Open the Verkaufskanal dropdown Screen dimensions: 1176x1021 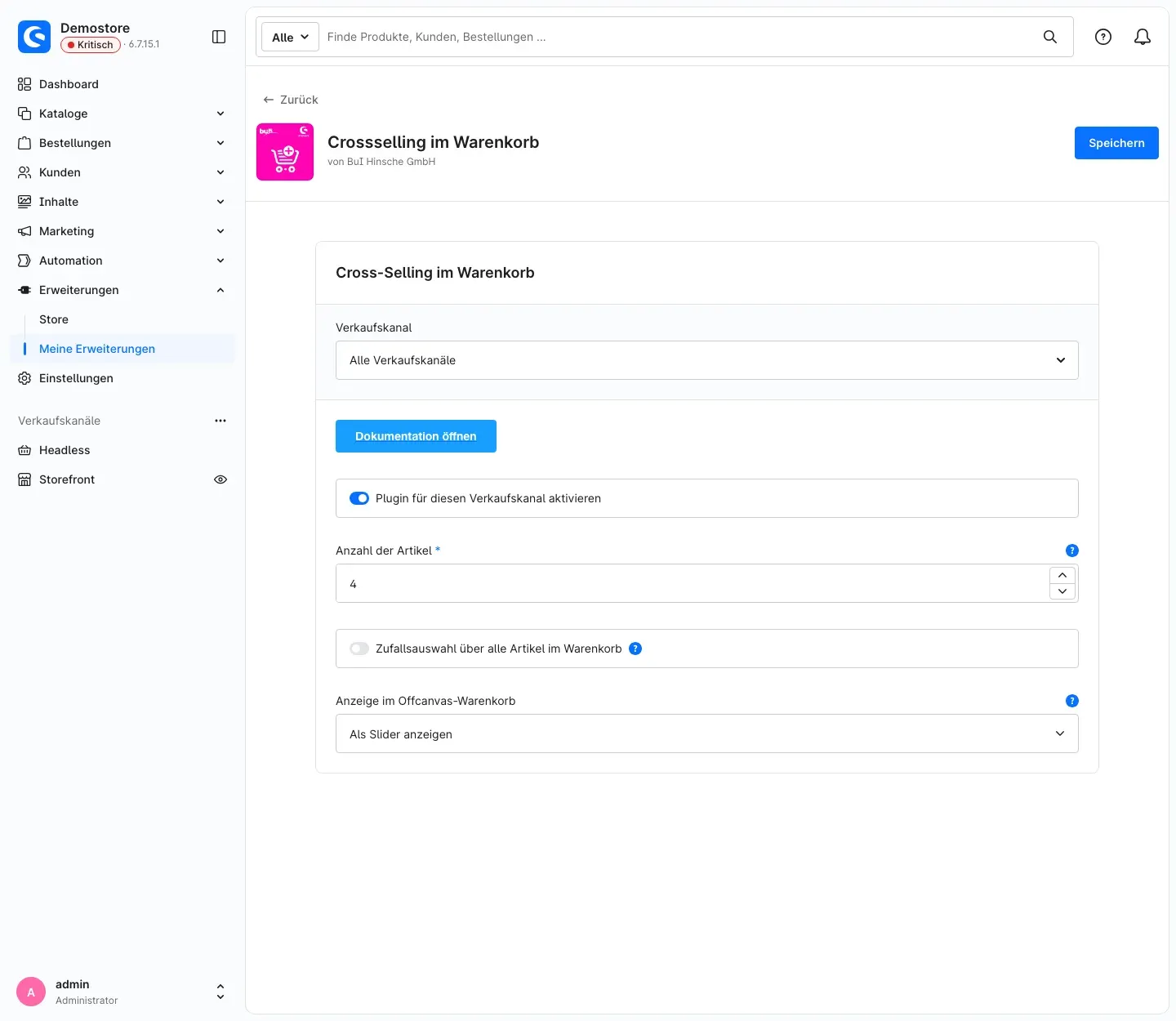click(x=707, y=360)
